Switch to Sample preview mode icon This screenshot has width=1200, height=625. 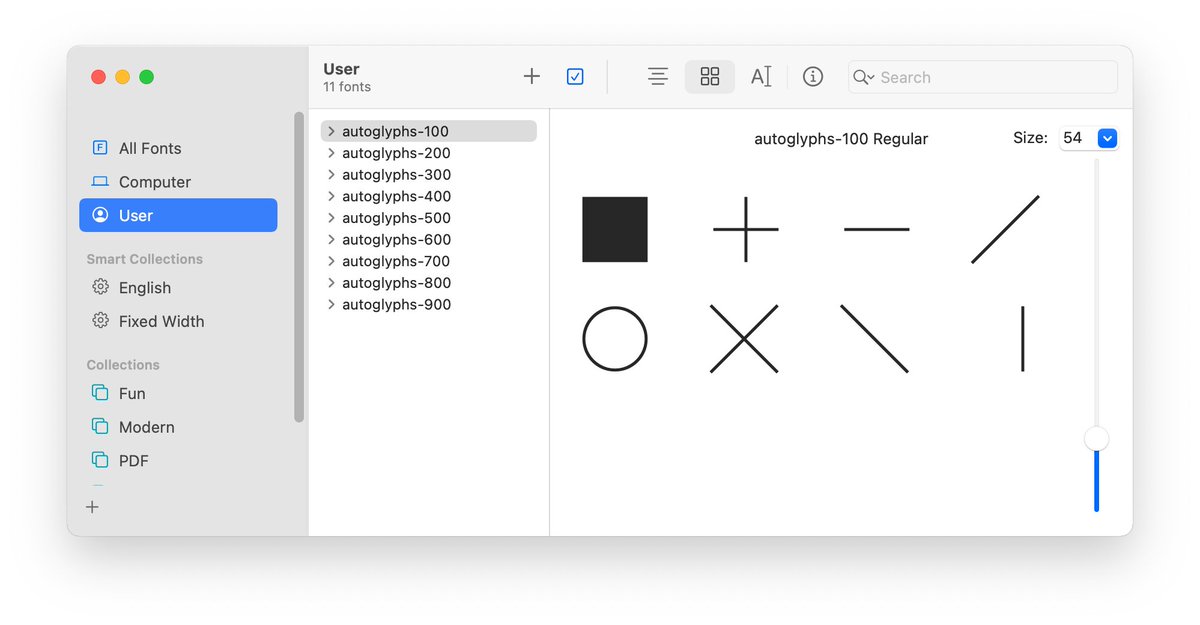pos(658,77)
